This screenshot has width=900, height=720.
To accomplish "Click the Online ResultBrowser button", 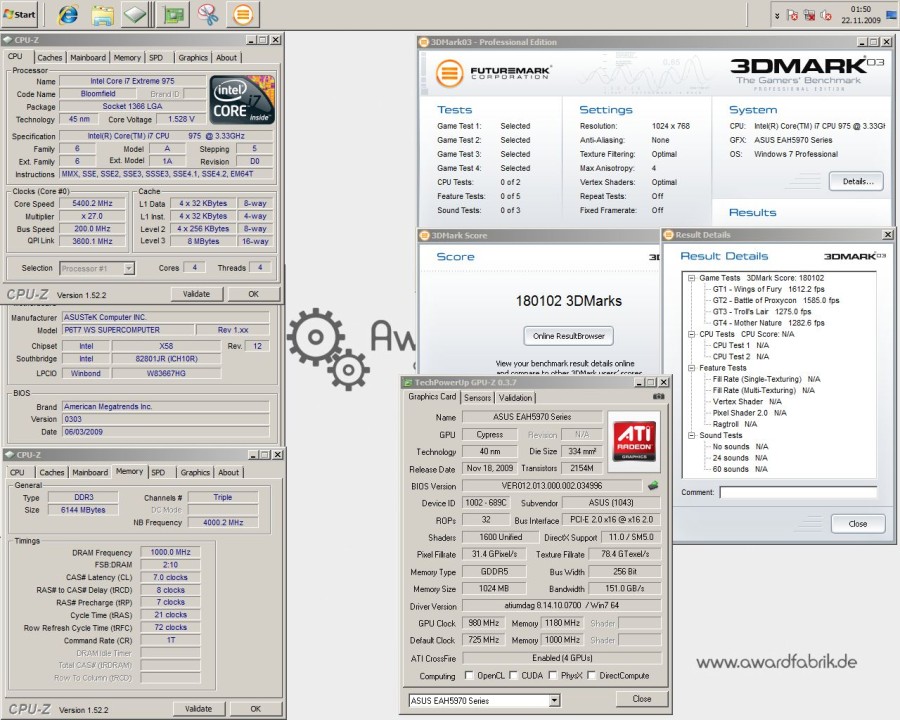I will click(x=569, y=336).
